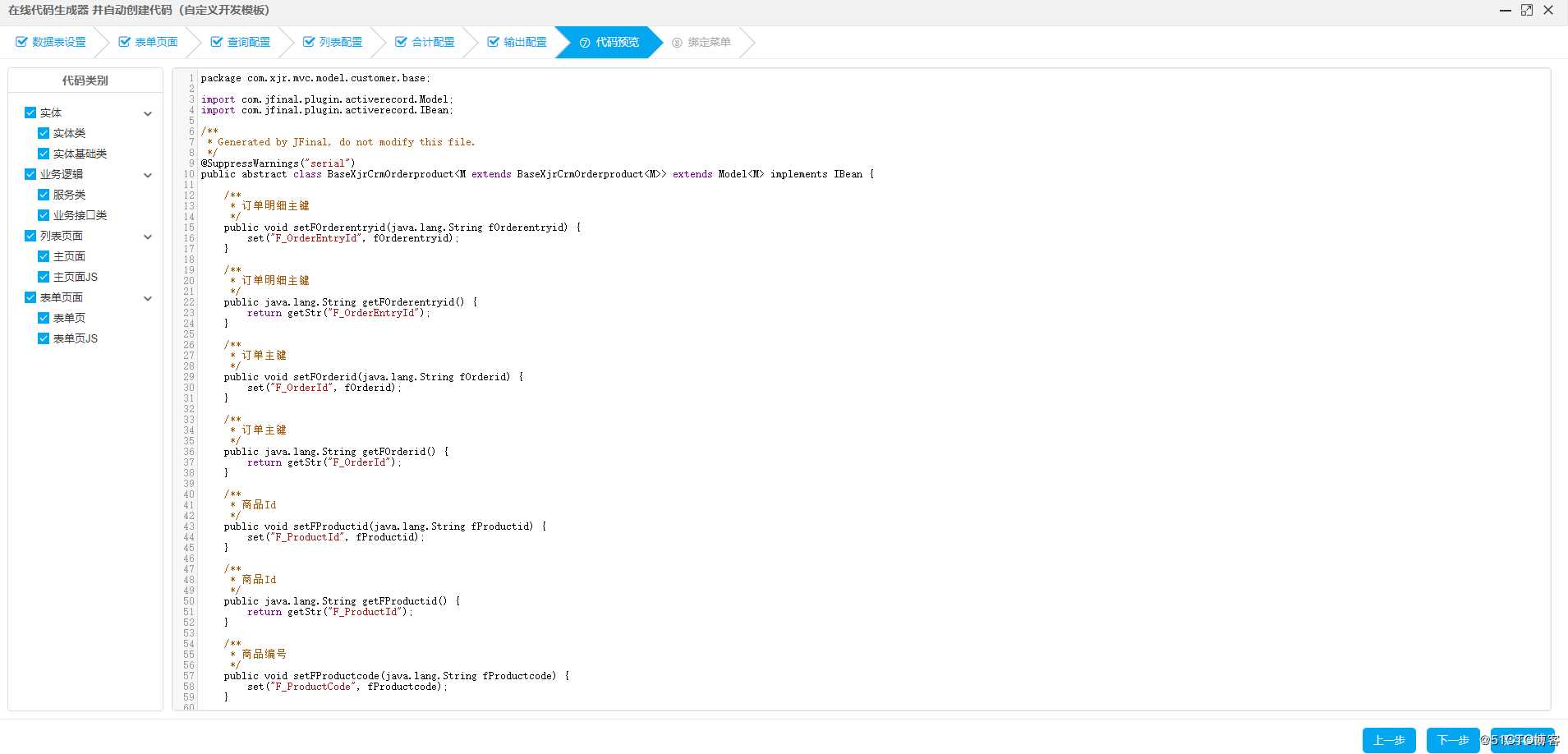Close the code generator dialog
The height and width of the screenshot is (754, 1568).
pyautogui.click(x=1548, y=10)
